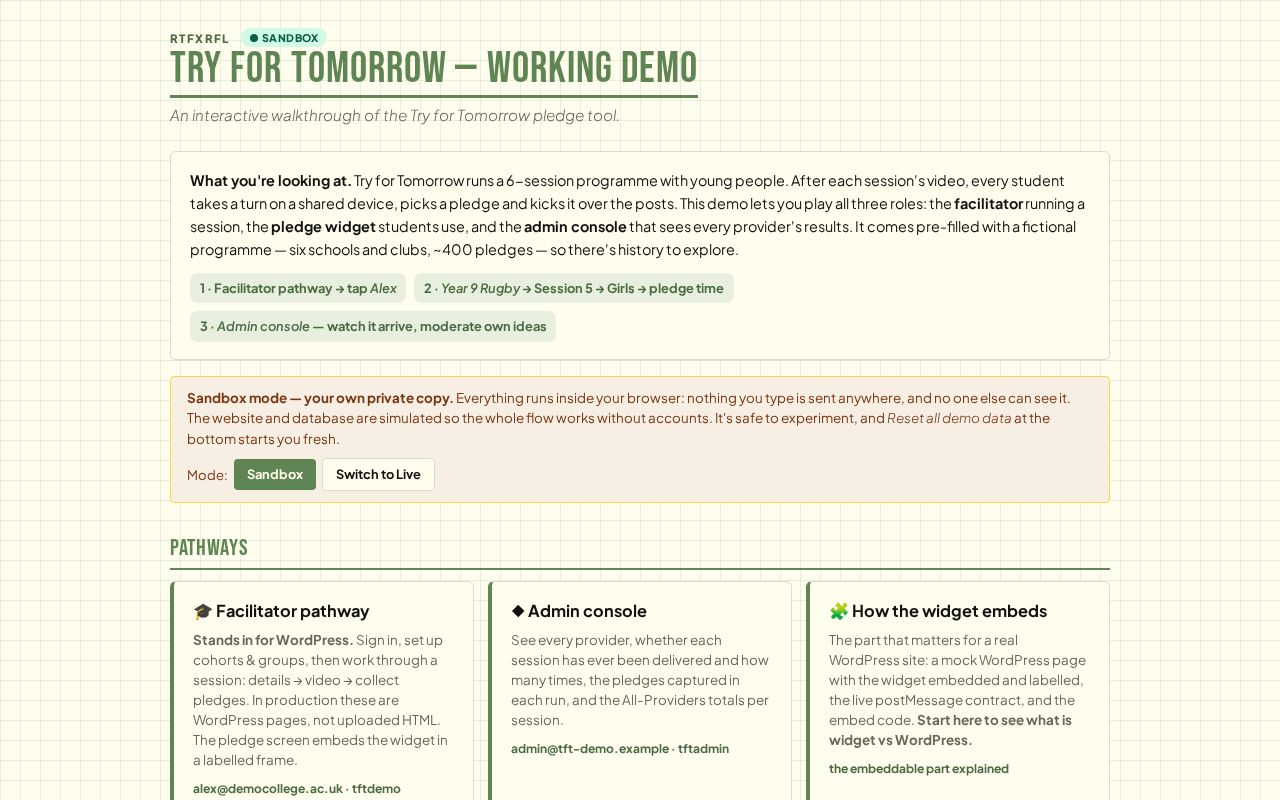1280x800 pixels.
Task: Open step 1 Facilitator pathway chip
Action: click(x=298, y=288)
